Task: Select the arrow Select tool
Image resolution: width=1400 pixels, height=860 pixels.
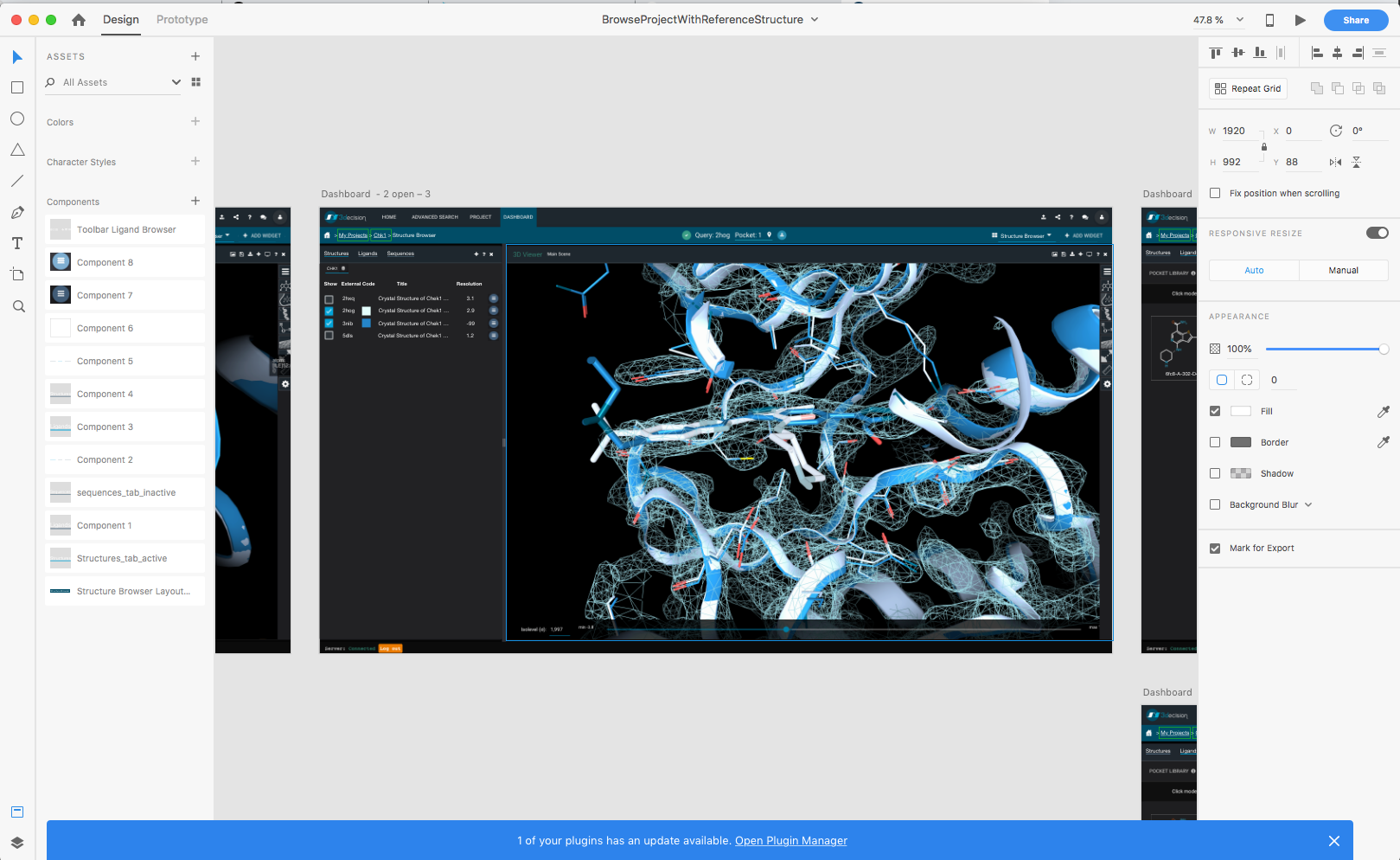Action: [x=17, y=57]
